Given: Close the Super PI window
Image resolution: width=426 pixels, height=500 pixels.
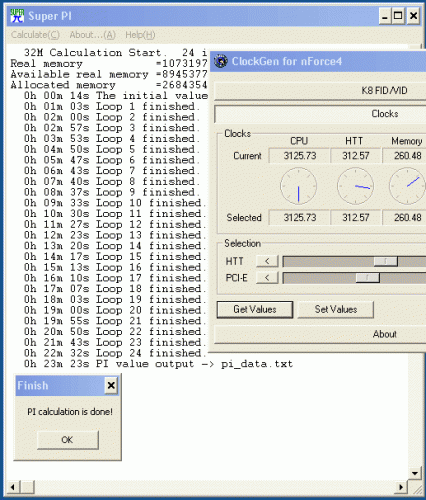Looking at the screenshot, I should tap(413, 16).
